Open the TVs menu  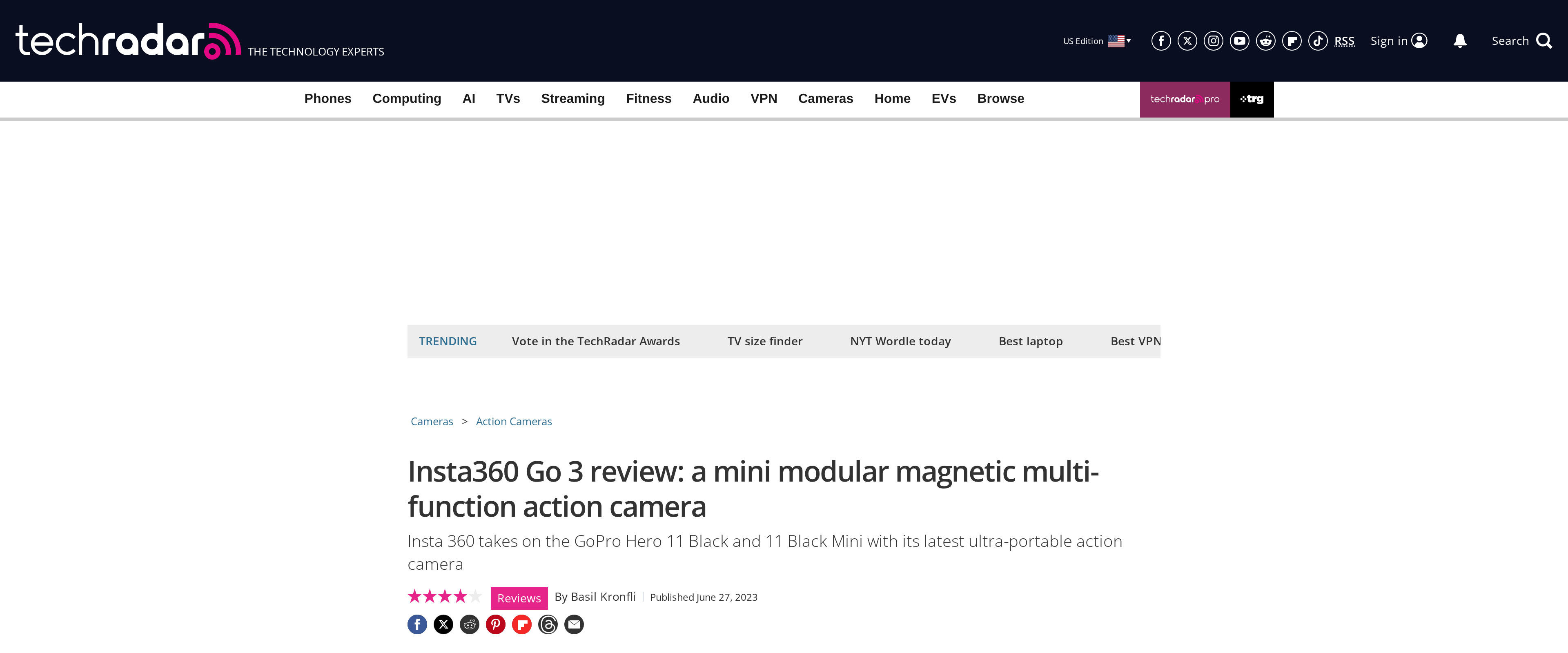[508, 99]
